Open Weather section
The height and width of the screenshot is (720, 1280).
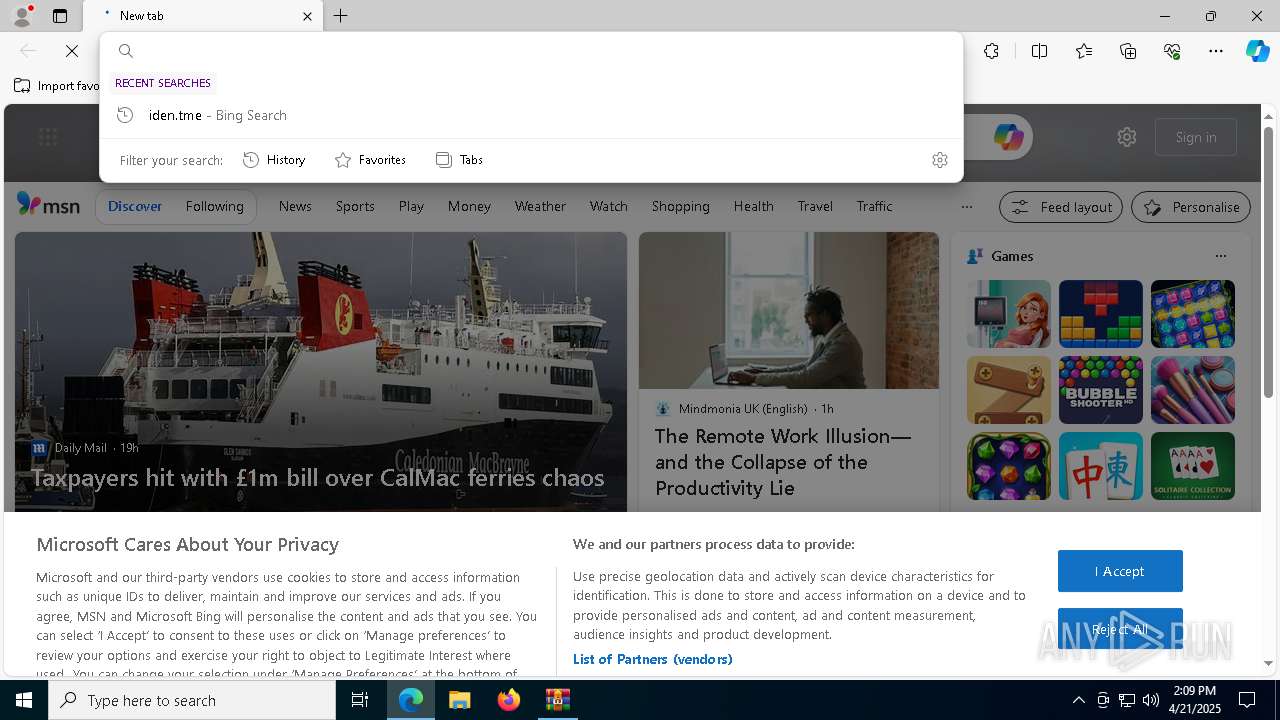pyautogui.click(x=540, y=206)
